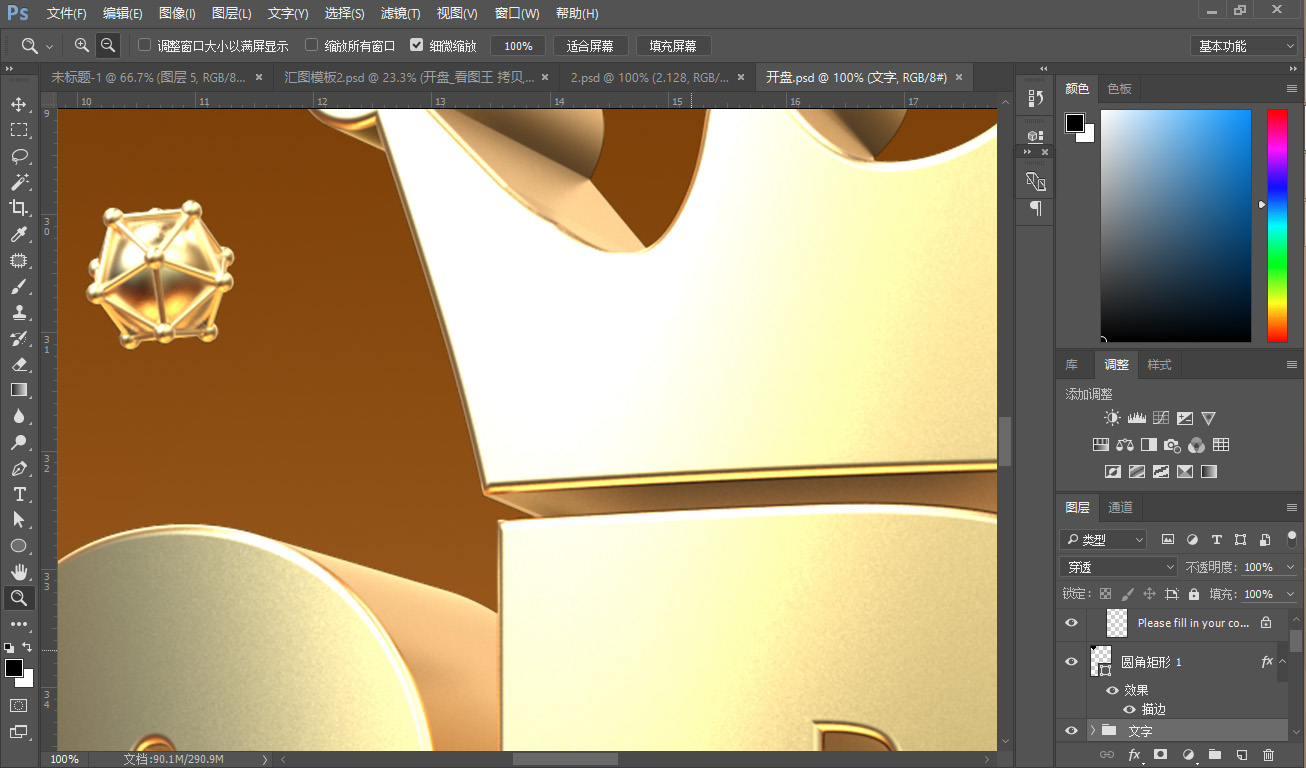Switch to the 色板 swatches tab
The height and width of the screenshot is (768, 1306).
1120,89
